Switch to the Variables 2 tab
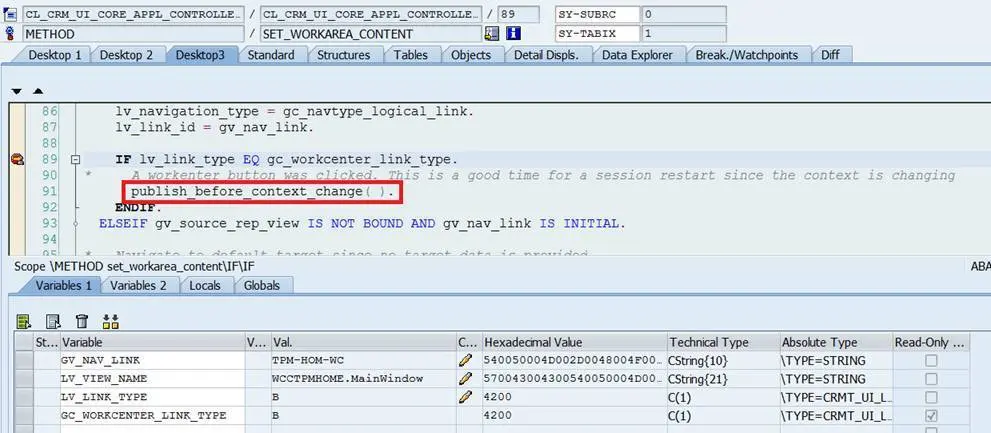This screenshot has width=991, height=433. pos(138,286)
